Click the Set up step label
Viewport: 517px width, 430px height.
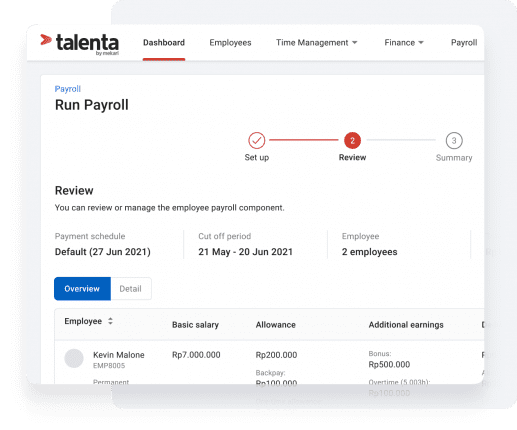257,158
